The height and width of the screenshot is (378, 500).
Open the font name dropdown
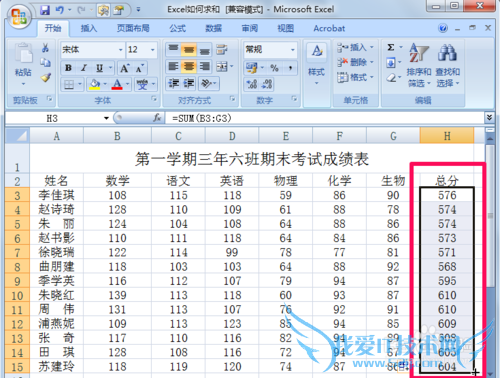(x=120, y=50)
